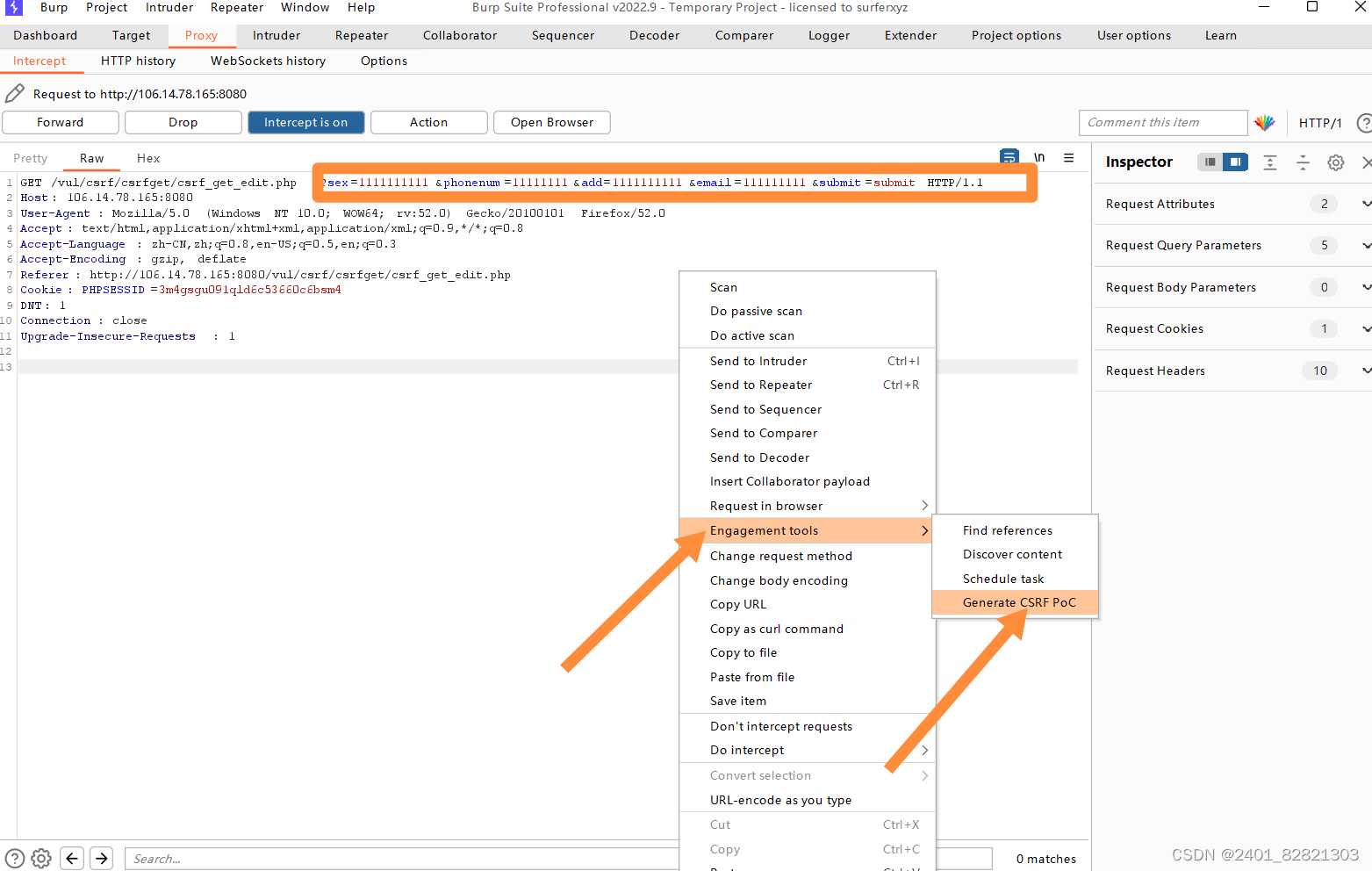
Task: Click the pencil edit target icon
Action: (x=15, y=93)
